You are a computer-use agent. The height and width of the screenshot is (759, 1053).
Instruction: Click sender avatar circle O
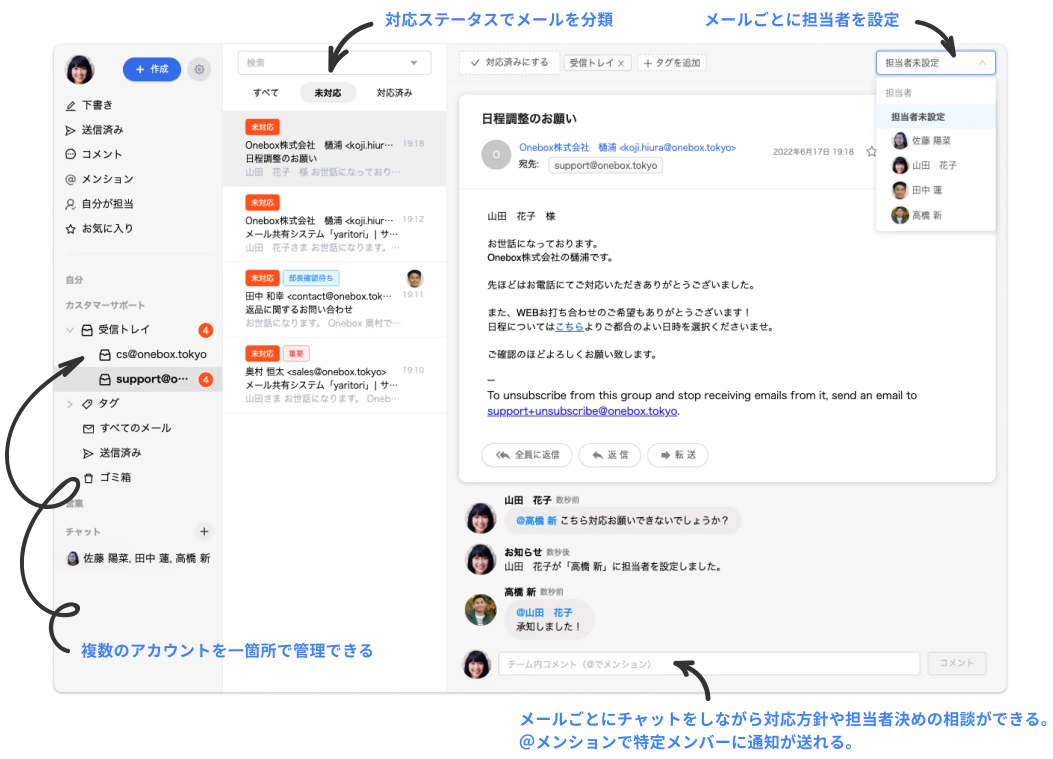click(496, 154)
